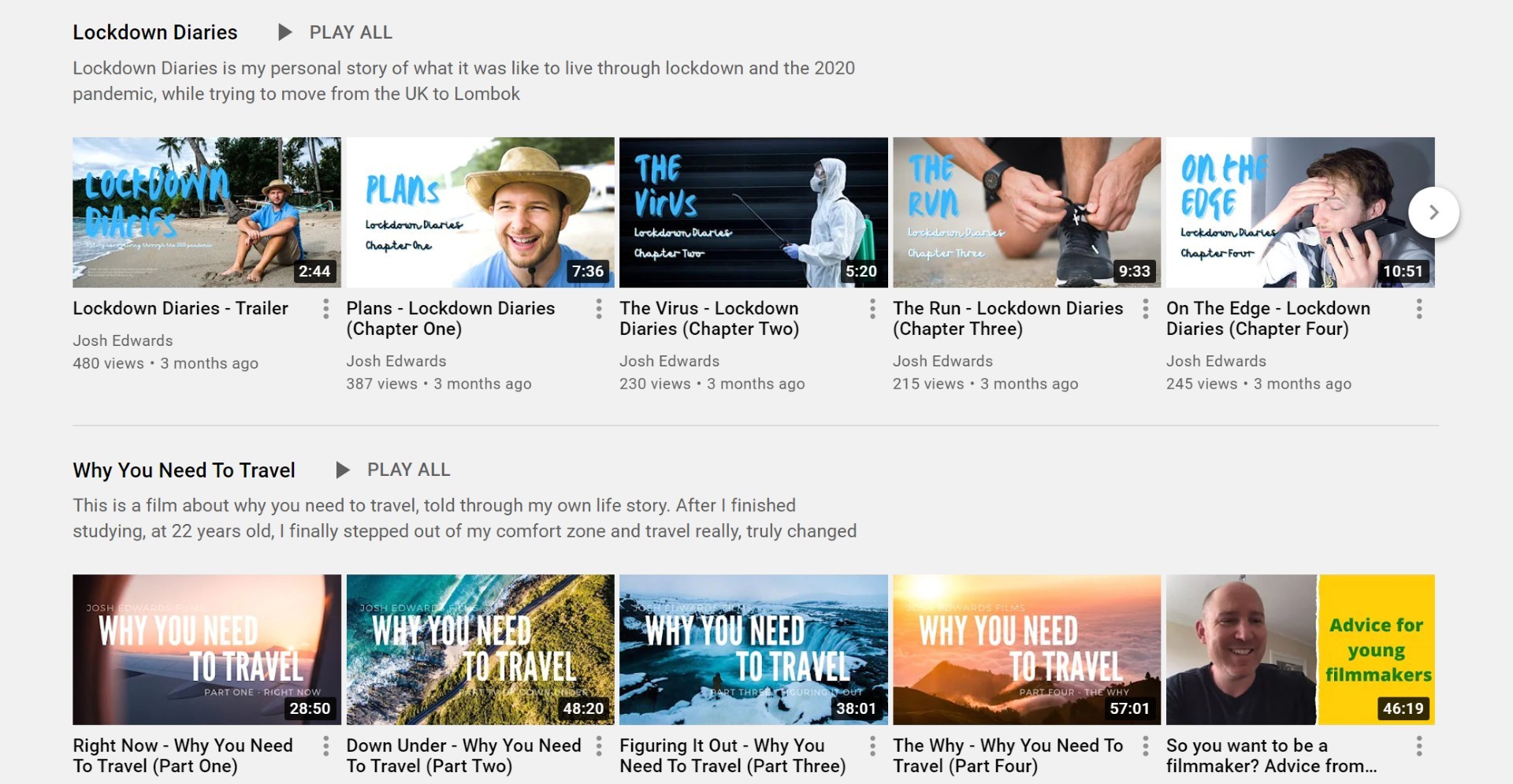Click the Why You Need To Travel playlist title
Screen dimensions: 1513x784
(x=184, y=470)
